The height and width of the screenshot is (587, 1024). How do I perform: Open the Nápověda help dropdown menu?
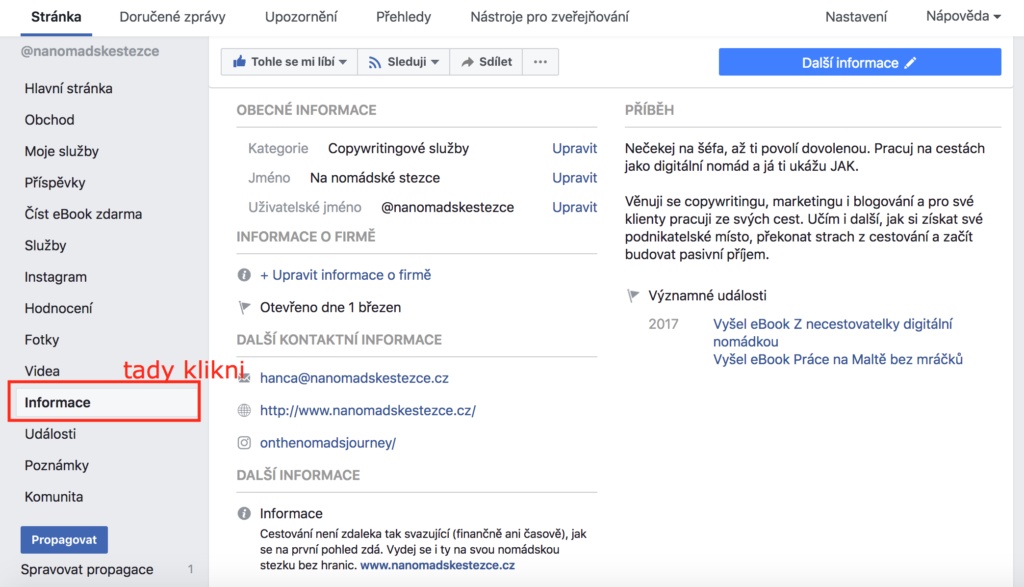tap(963, 17)
